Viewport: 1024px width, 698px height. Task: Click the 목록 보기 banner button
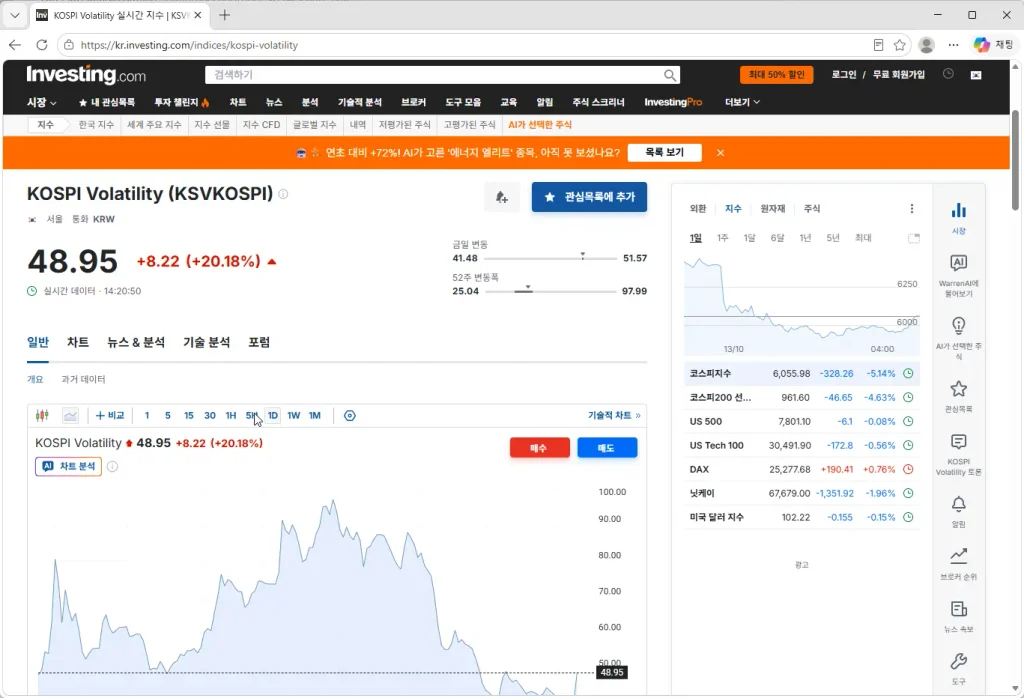tap(665, 153)
